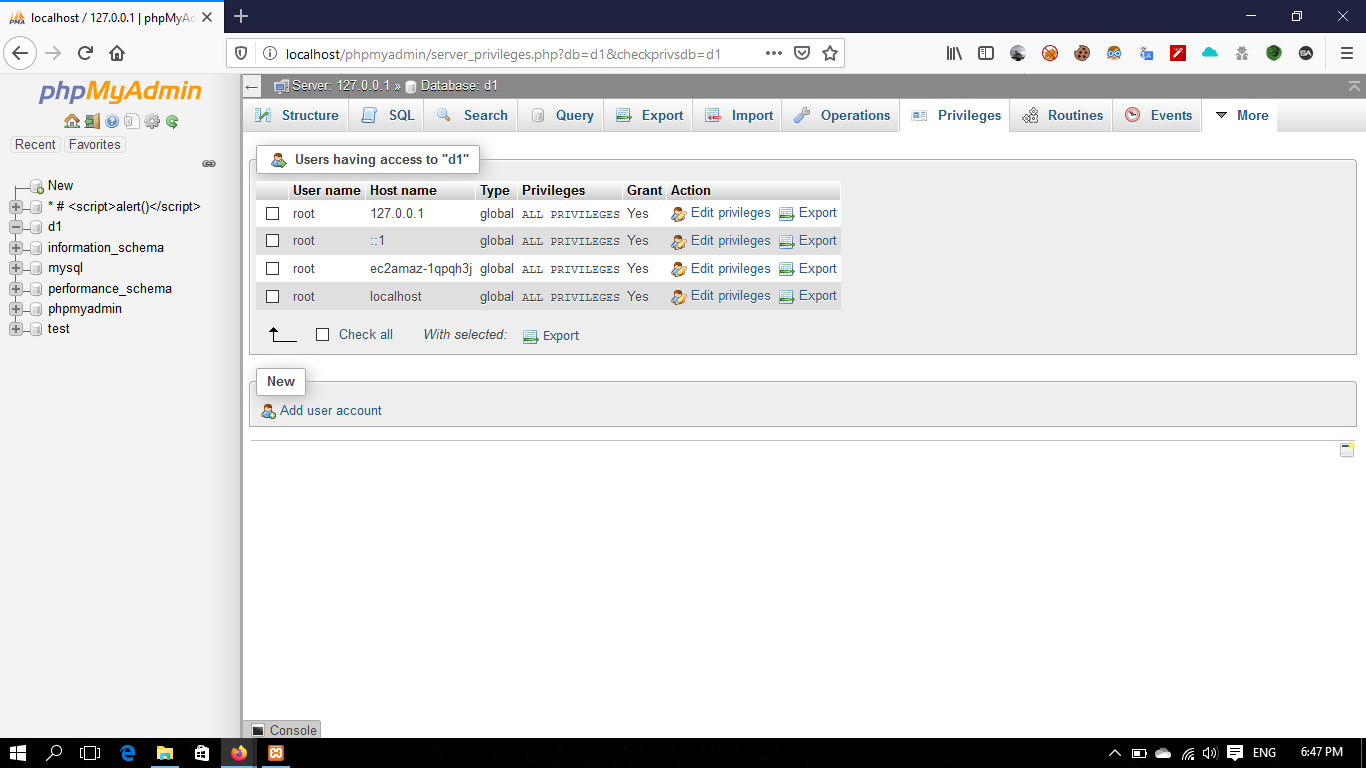Check the root 127.0.0.1 user row

coord(272,213)
